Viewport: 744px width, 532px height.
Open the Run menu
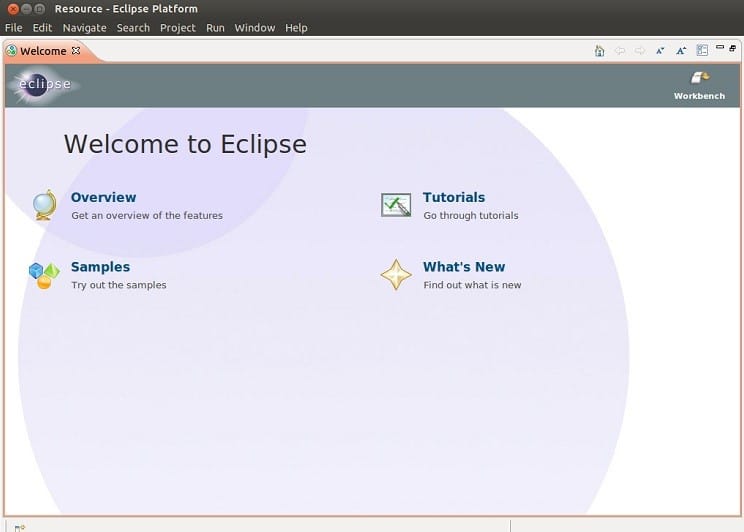click(215, 28)
